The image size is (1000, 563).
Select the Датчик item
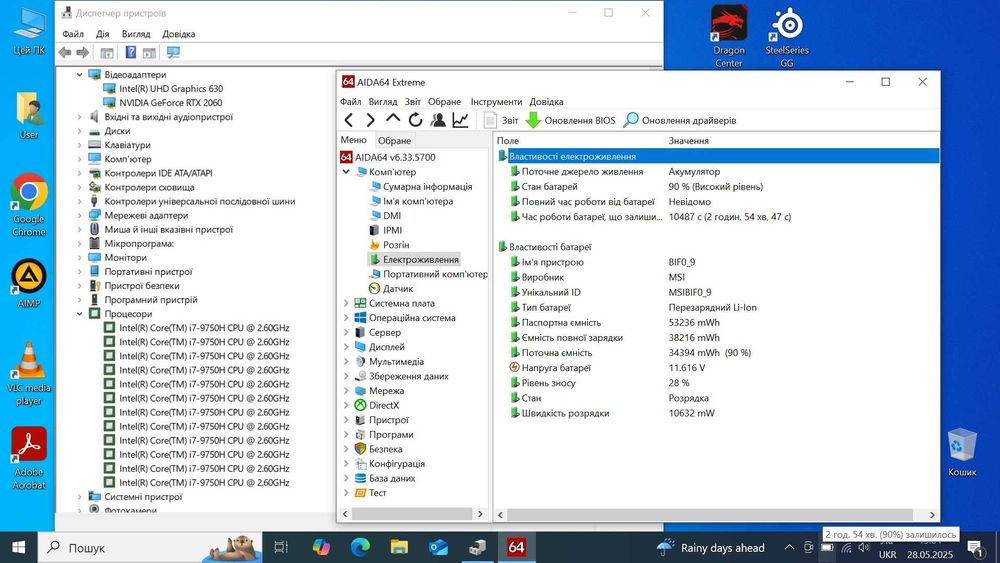pos(398,288)
